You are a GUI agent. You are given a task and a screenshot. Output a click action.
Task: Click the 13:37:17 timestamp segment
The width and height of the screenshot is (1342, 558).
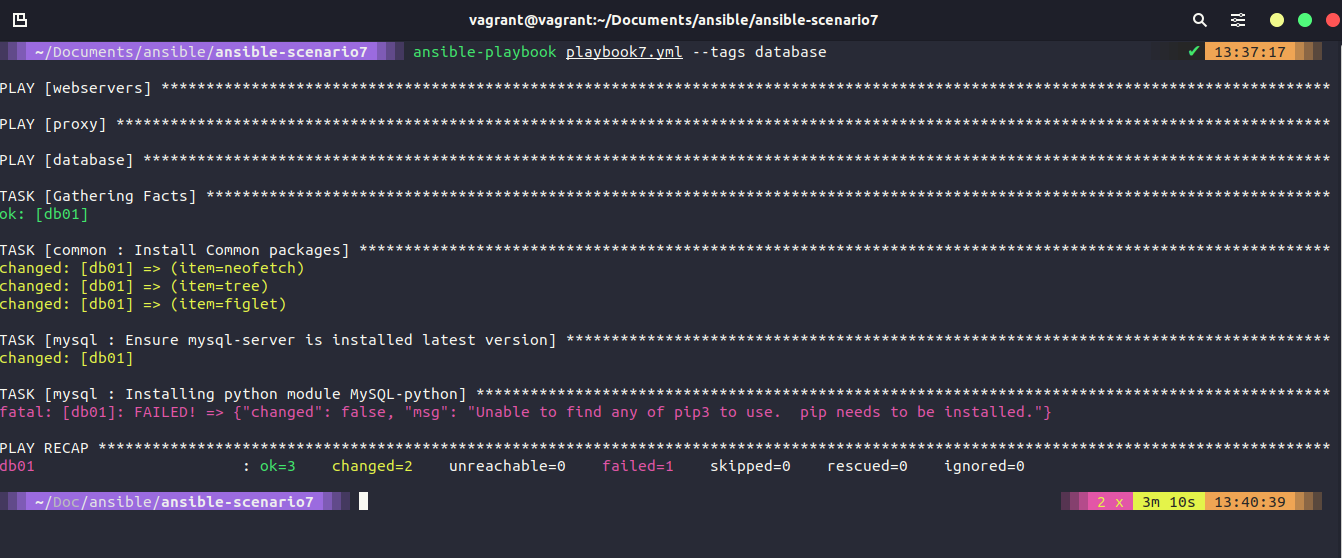[x=1250, y=52]
